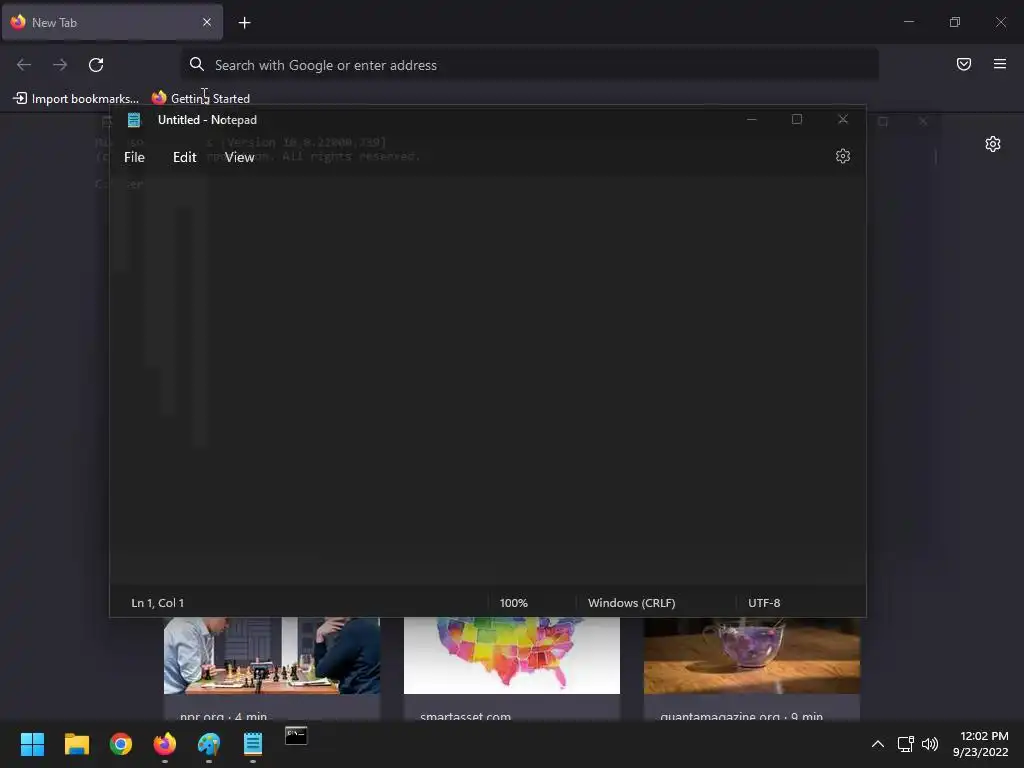Image resolution: width=1024 pixels, height=768 pixels.
Task: Open the Windows Start menu
Action: [x=32, y=744]
